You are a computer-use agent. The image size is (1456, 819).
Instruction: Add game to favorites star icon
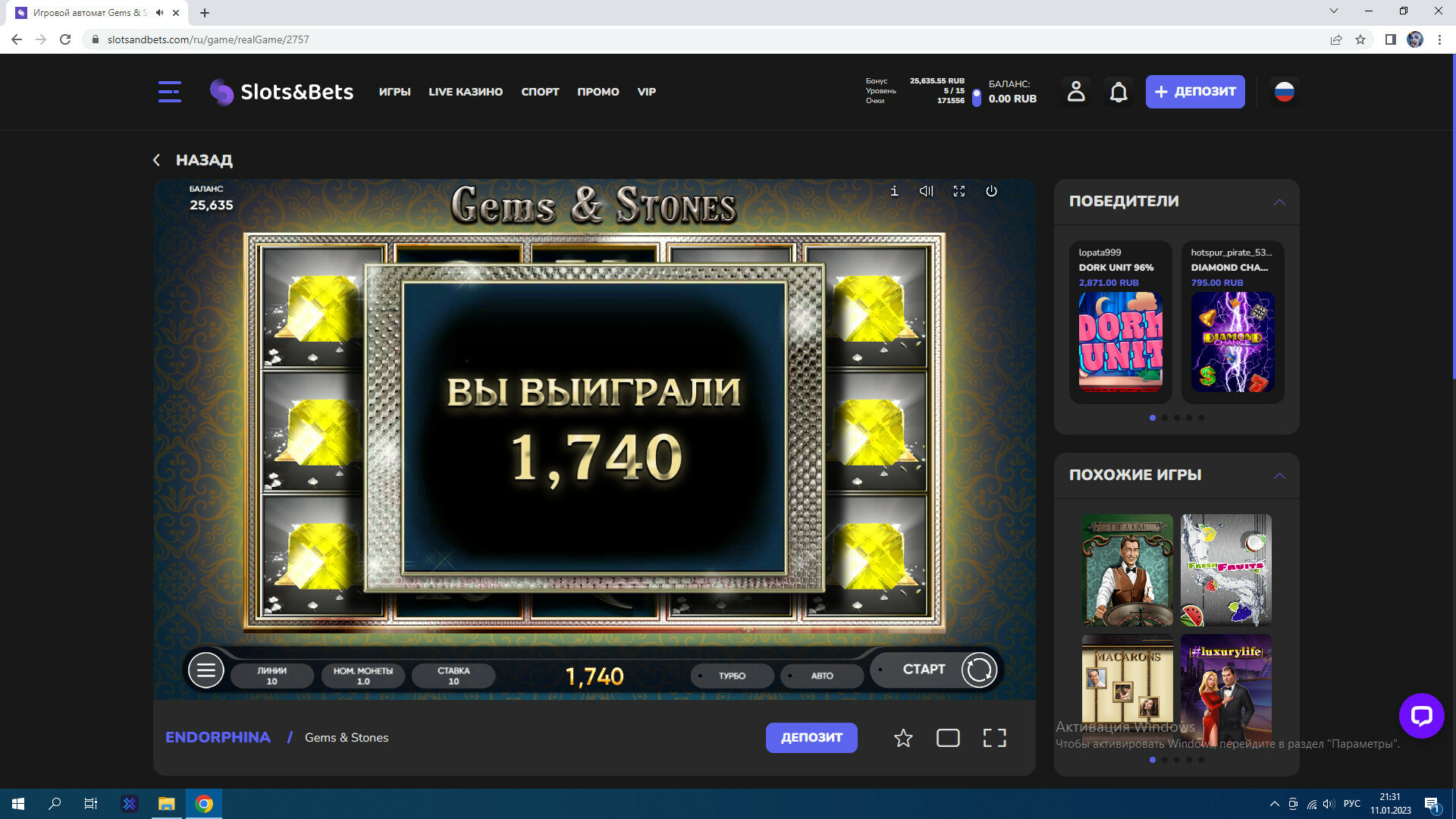coord(902,738)
